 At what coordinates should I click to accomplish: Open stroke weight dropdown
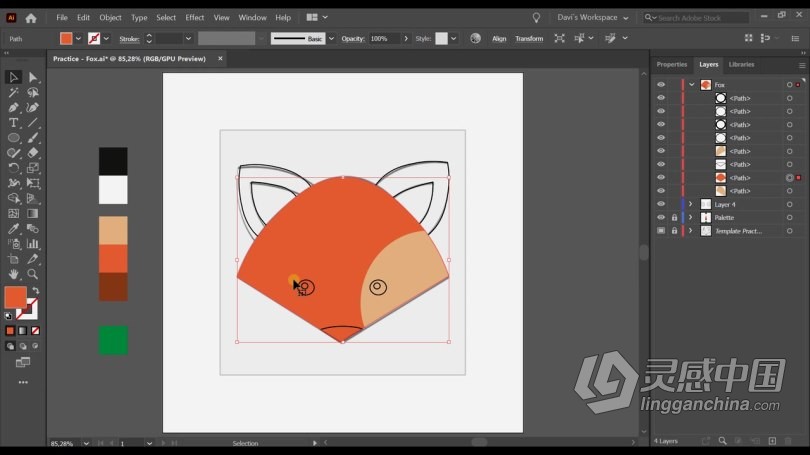188,39
